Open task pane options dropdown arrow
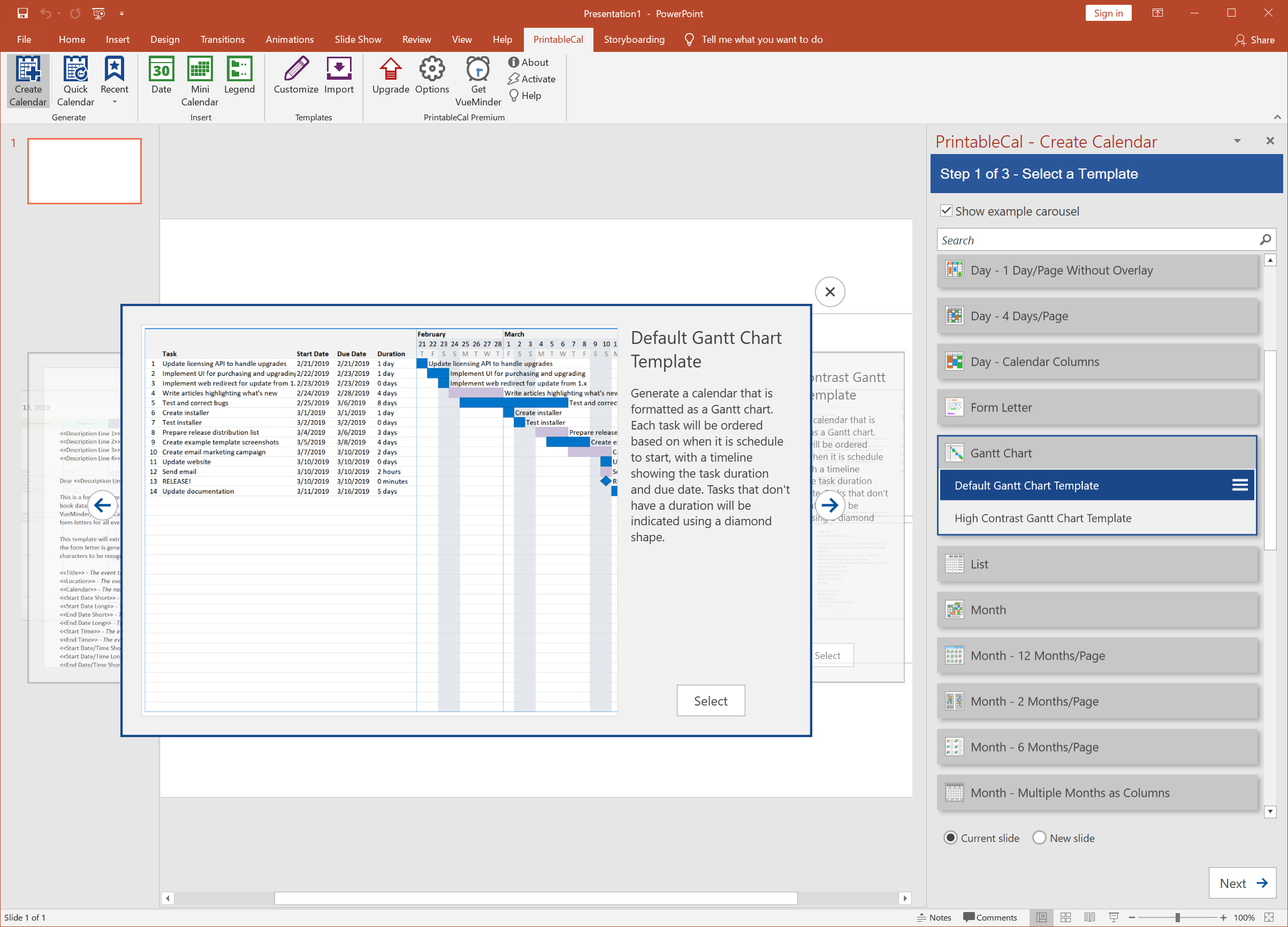The height and width of the screenshot is (927, 1288). (x=1238, y=141)
